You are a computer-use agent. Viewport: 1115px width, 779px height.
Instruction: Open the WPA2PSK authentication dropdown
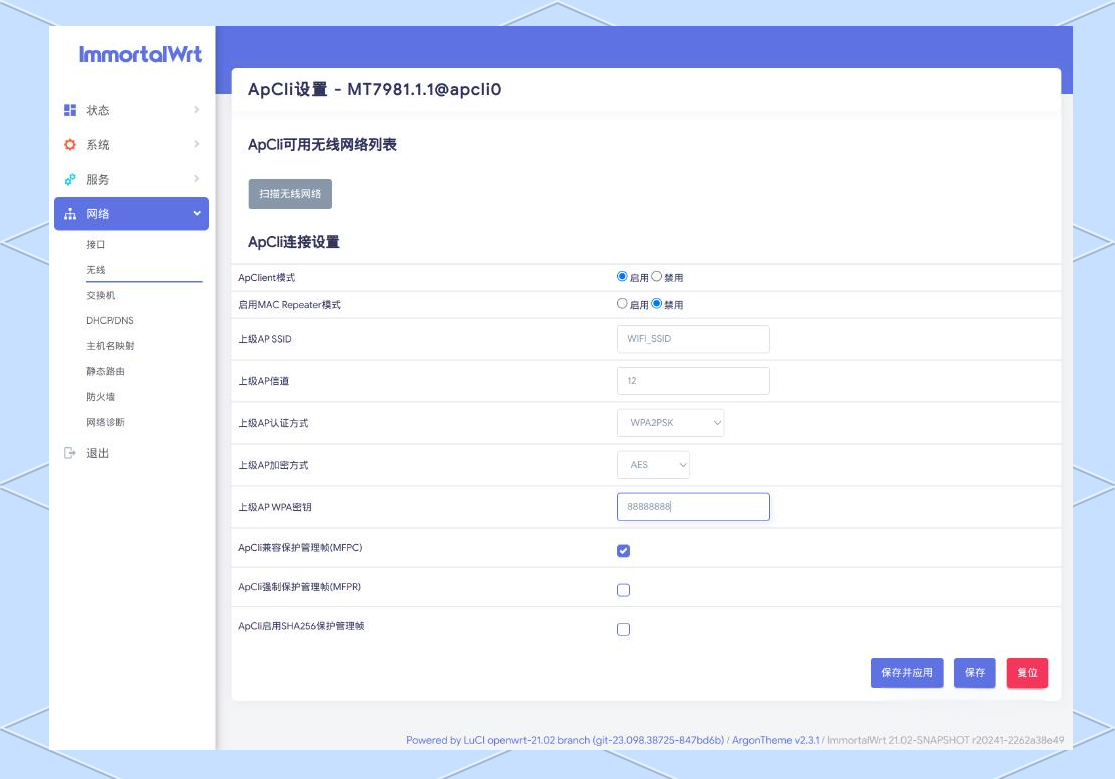click(671, 423)
